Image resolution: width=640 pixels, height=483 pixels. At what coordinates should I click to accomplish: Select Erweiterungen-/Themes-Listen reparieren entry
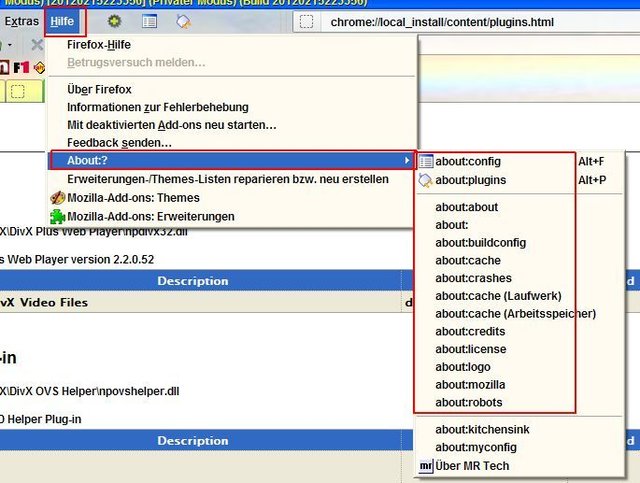[x=233, y=179]
